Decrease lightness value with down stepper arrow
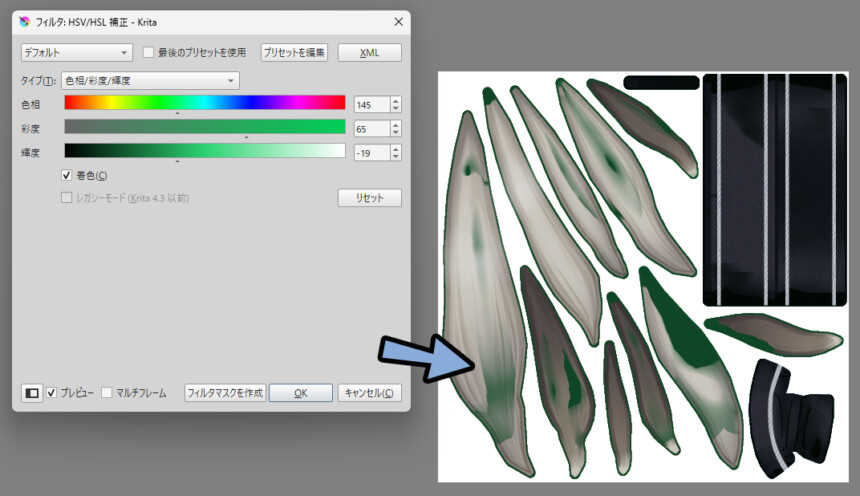The image size is (860, 496). coord(396,157)
